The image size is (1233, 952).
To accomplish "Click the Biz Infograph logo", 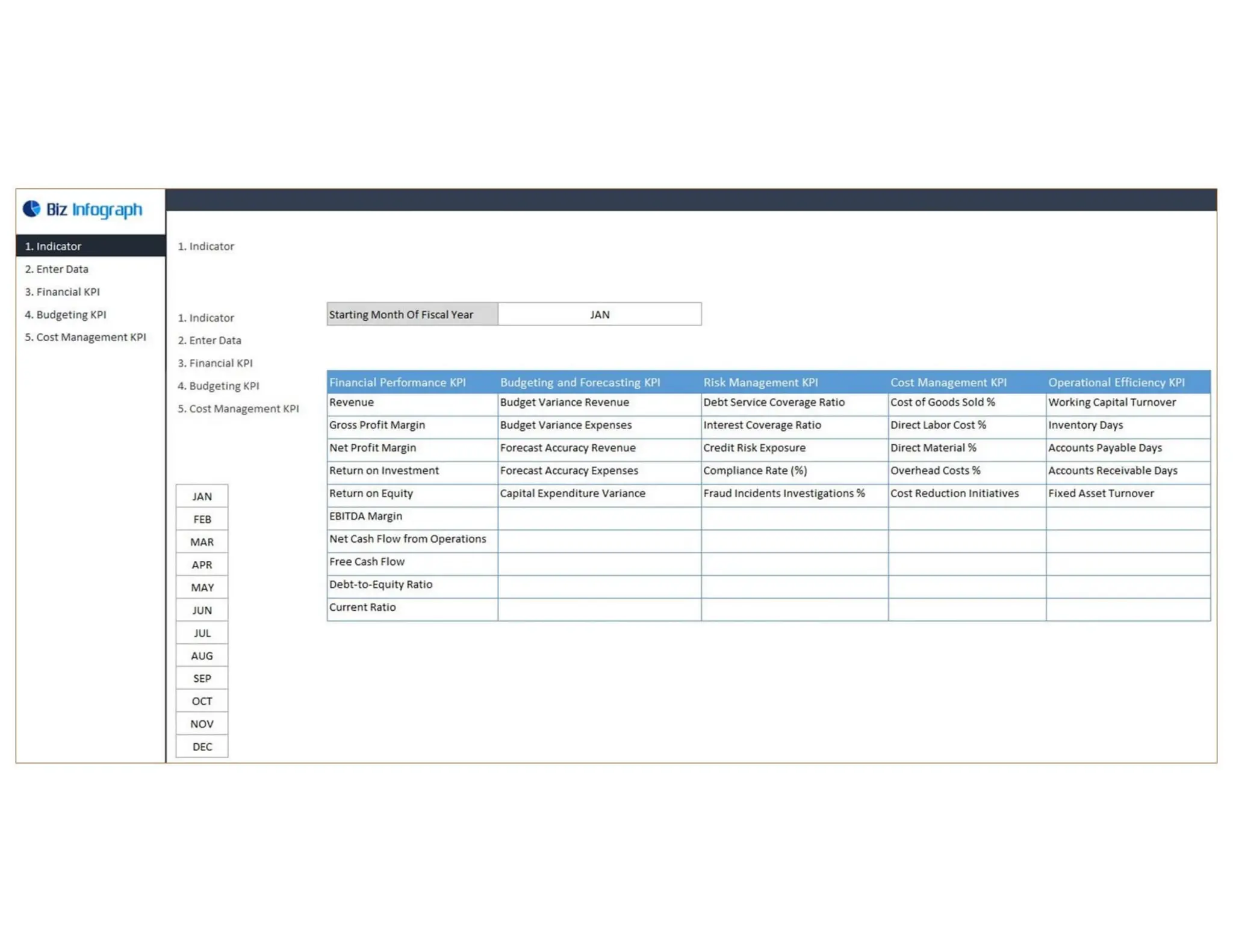I will (82, 209).
